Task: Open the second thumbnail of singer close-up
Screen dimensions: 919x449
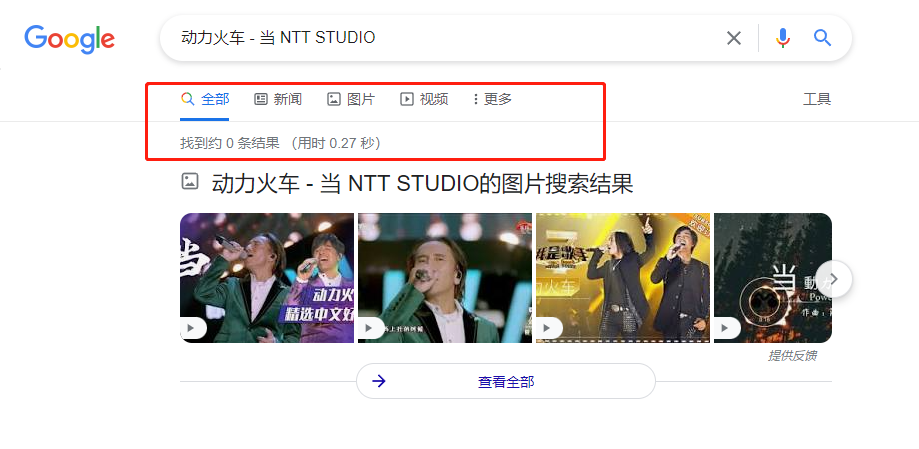Action: tap(445, 278)
